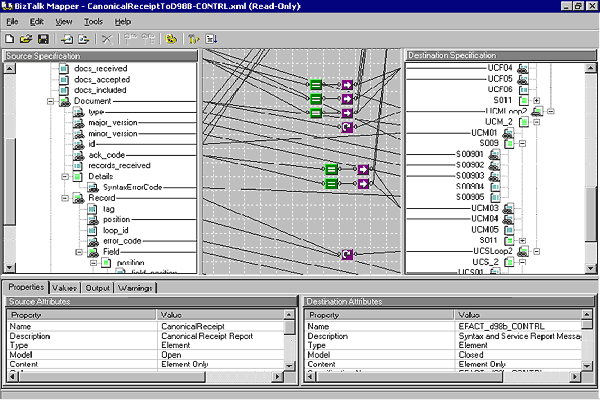600x400 pixels.
Task: Click the UCM01 field icon in destination
Action: coord(508,133)
